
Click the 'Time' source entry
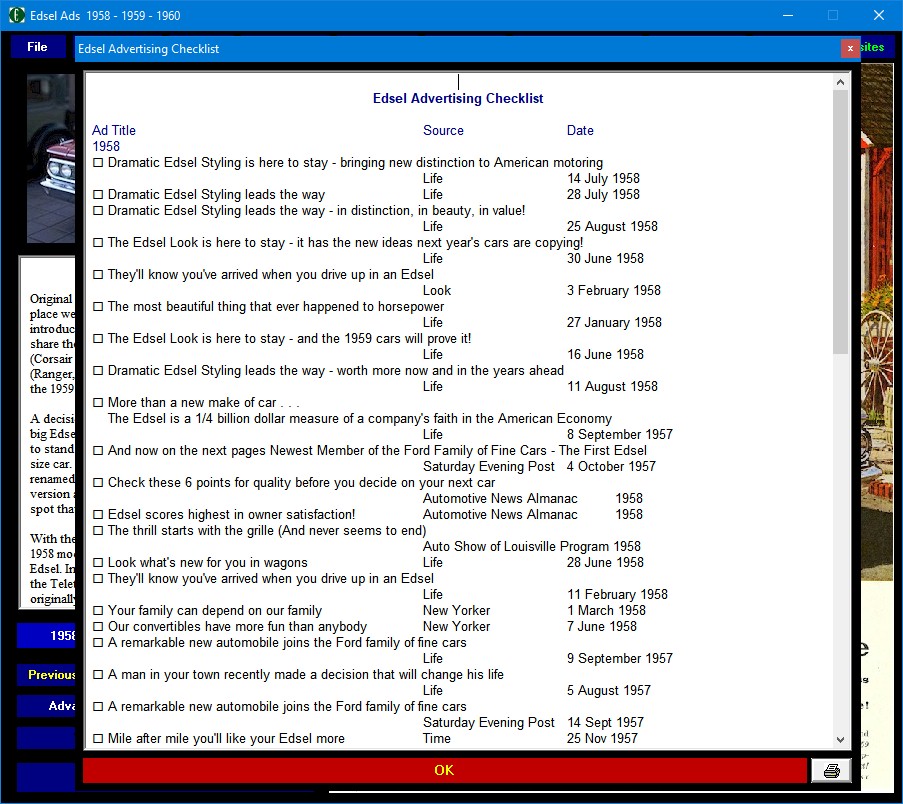click(437, 739)
